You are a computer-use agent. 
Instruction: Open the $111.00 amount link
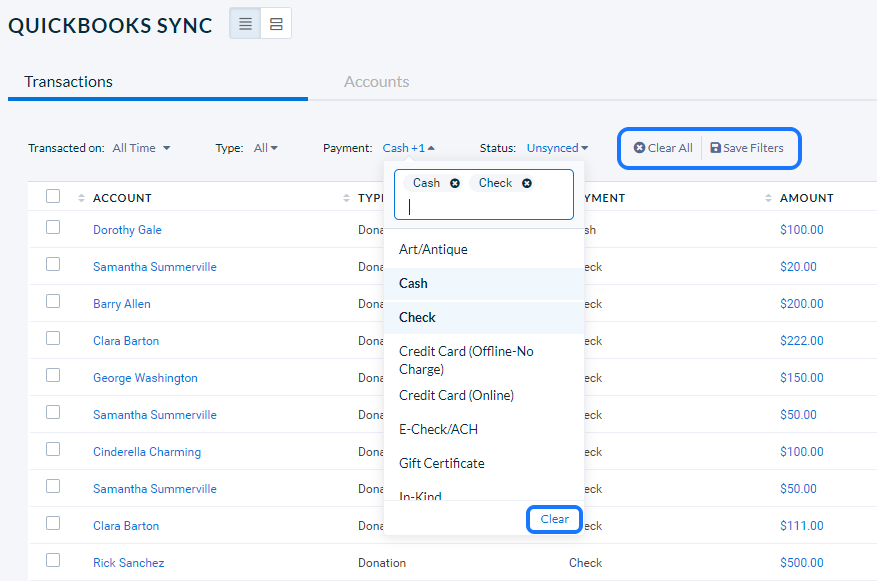[801, 526]
